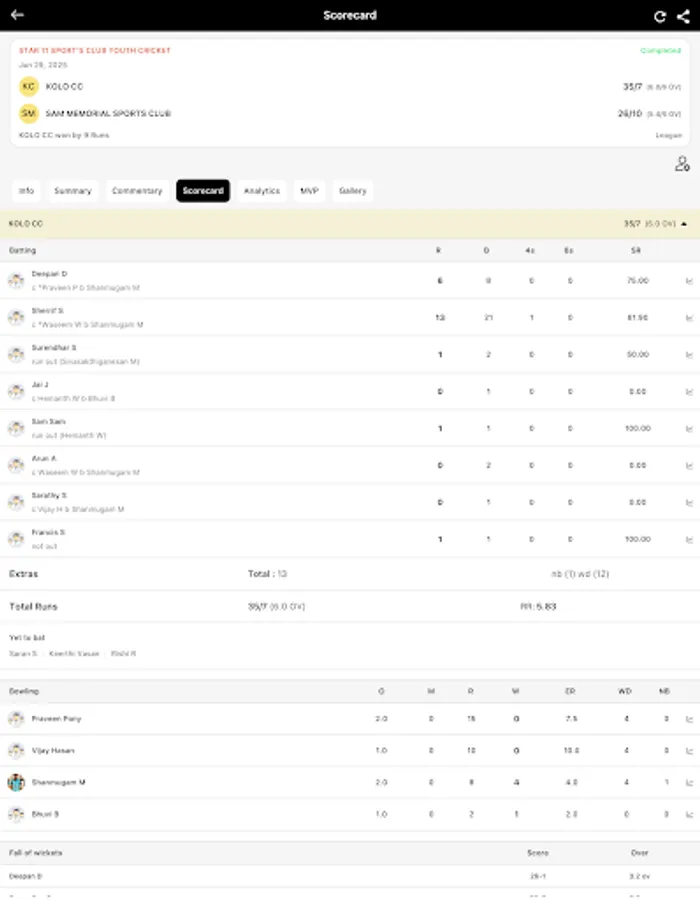Open the MVP tab

tap(308, 191)
